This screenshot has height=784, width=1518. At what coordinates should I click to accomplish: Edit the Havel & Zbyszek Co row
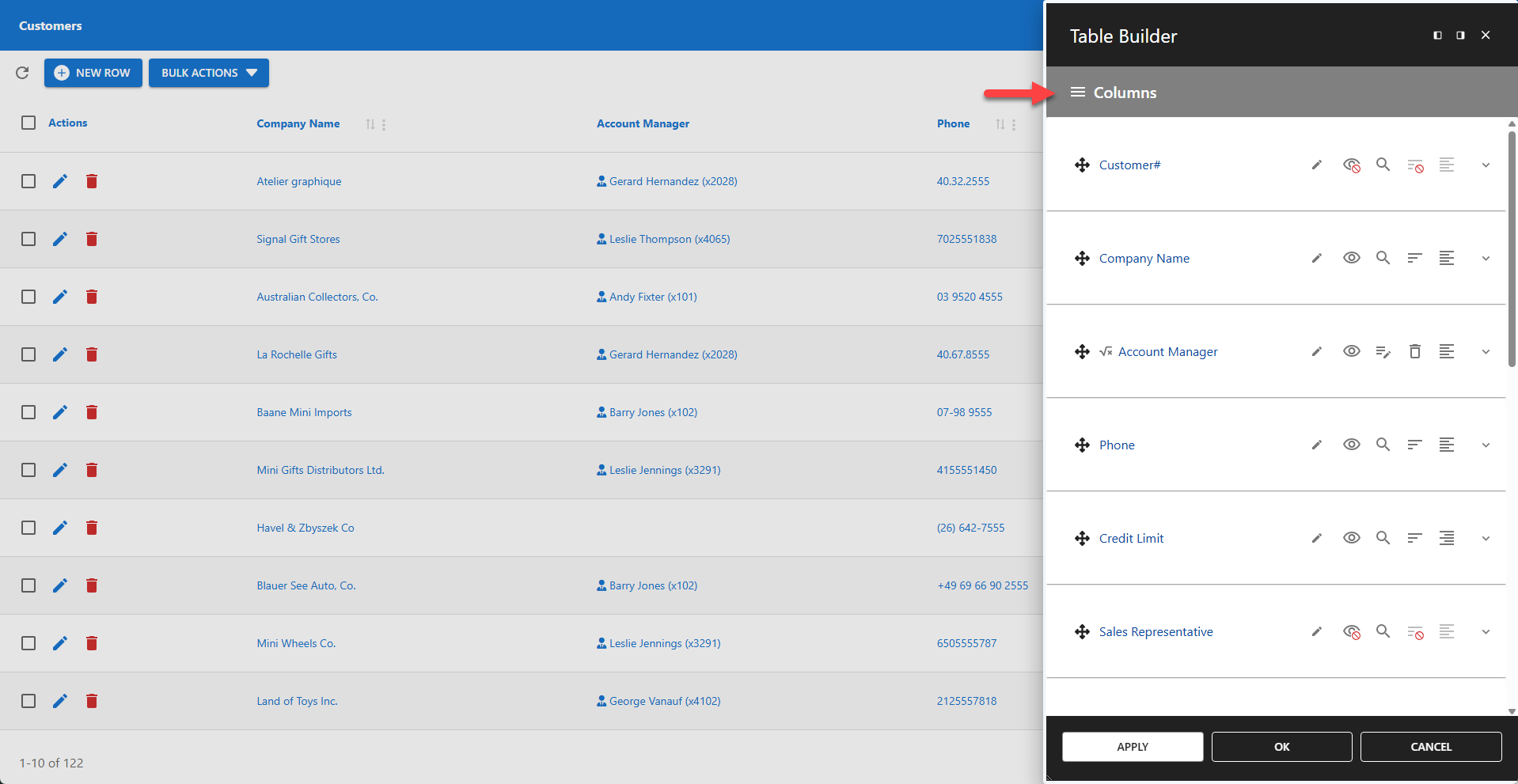(x=60, y=528)
